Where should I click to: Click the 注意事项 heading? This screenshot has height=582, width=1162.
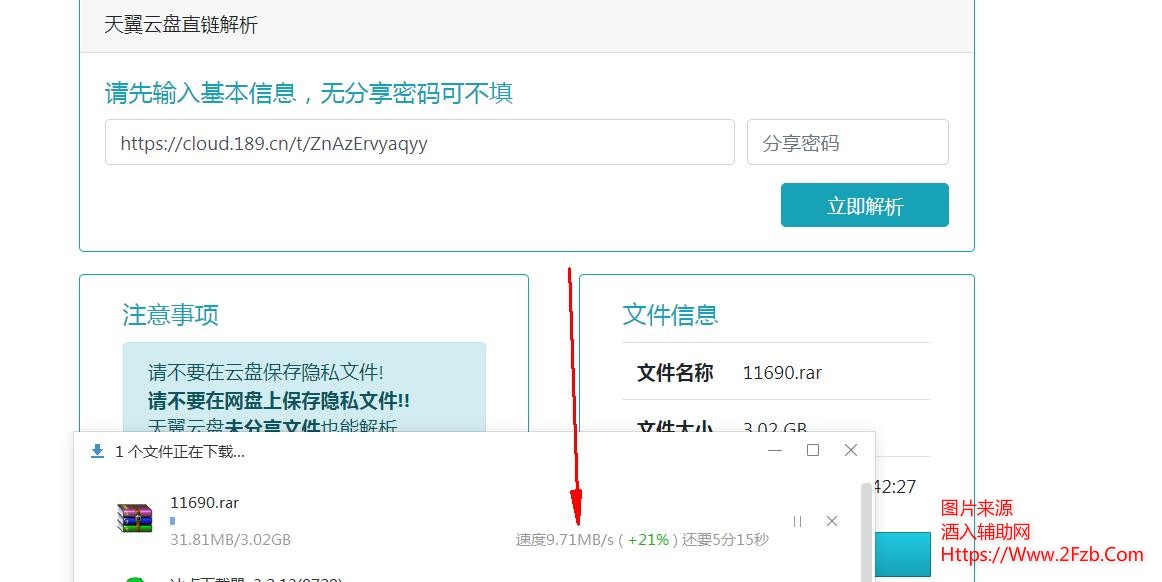point(170,314)
